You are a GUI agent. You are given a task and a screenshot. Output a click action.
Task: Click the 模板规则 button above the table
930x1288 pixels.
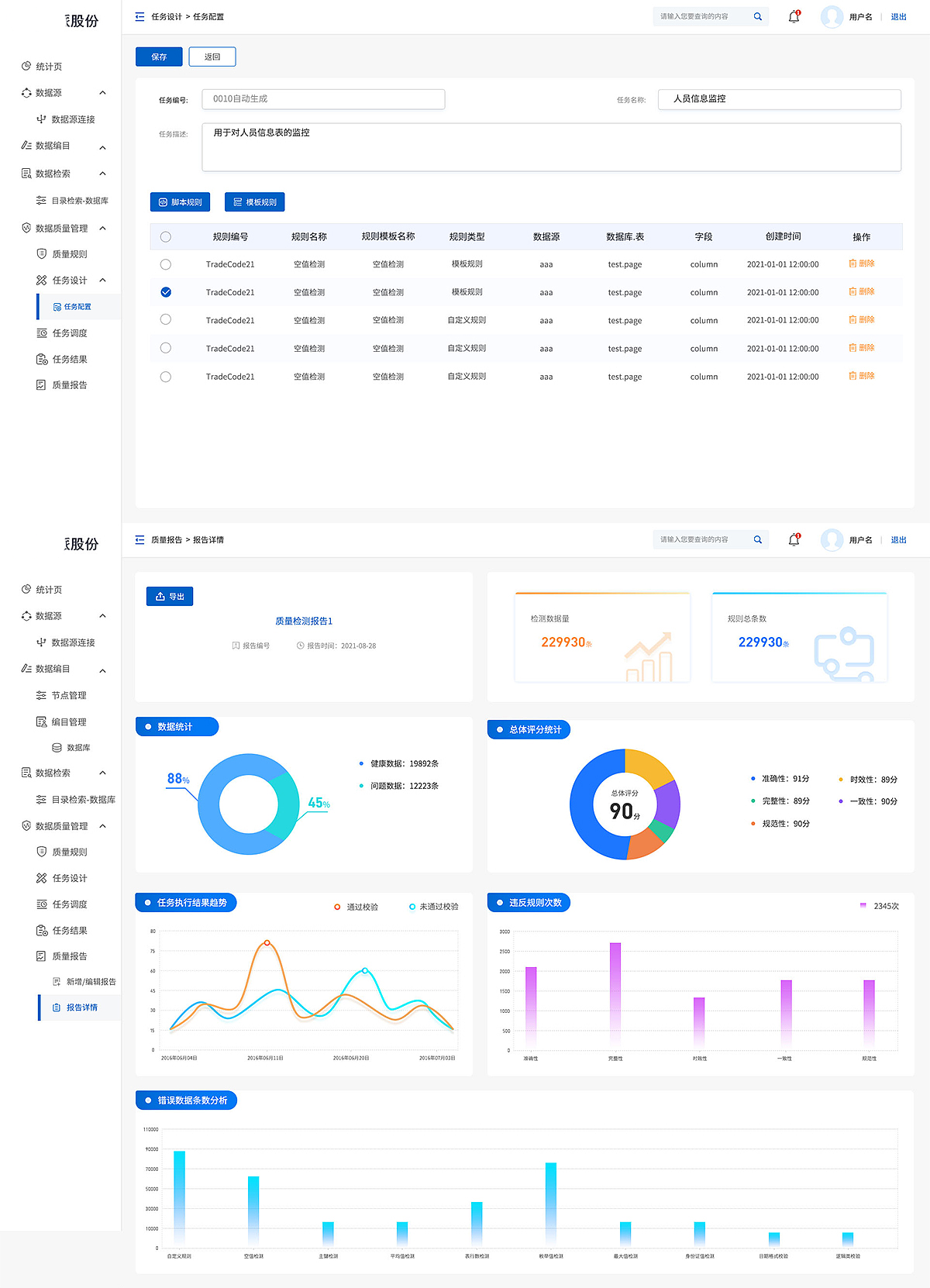click(255, 202)
